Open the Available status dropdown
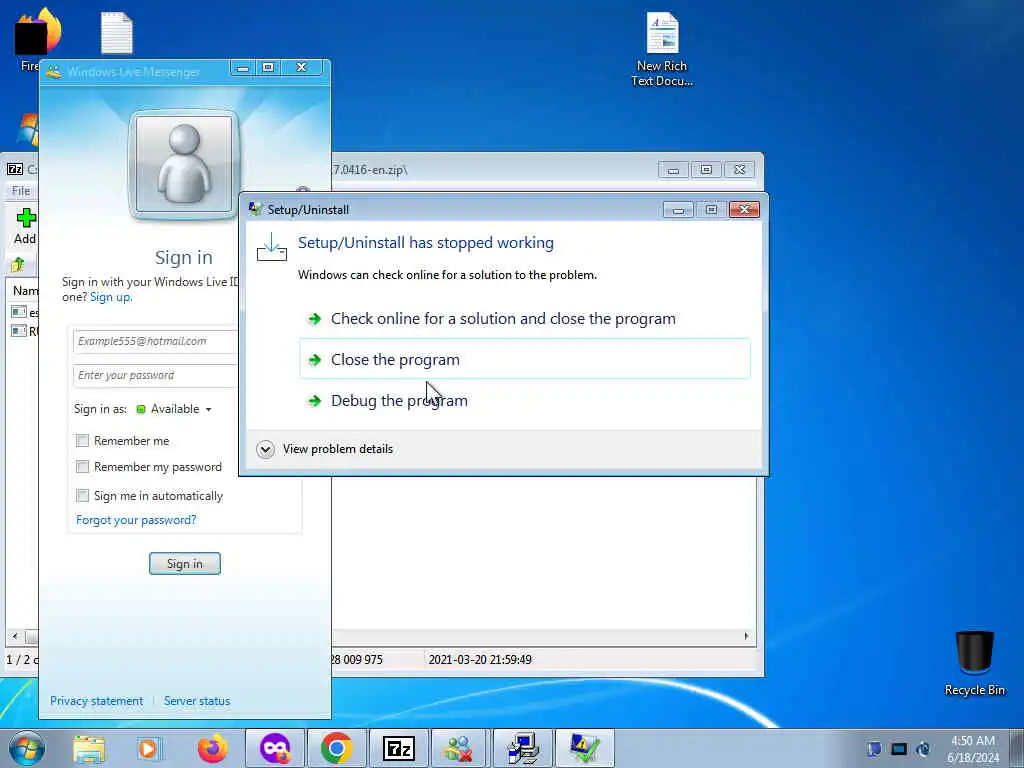1024x768 pixels. pyautogui.click(x=174, y=409)
